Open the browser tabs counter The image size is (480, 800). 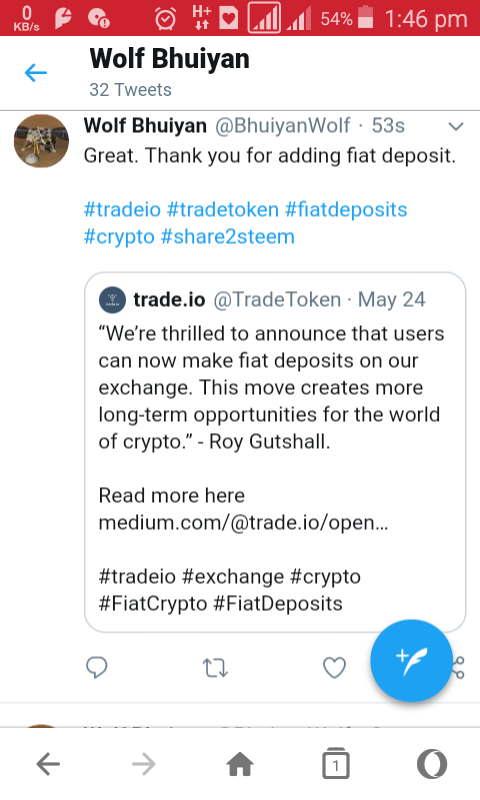tap(336, 764)
